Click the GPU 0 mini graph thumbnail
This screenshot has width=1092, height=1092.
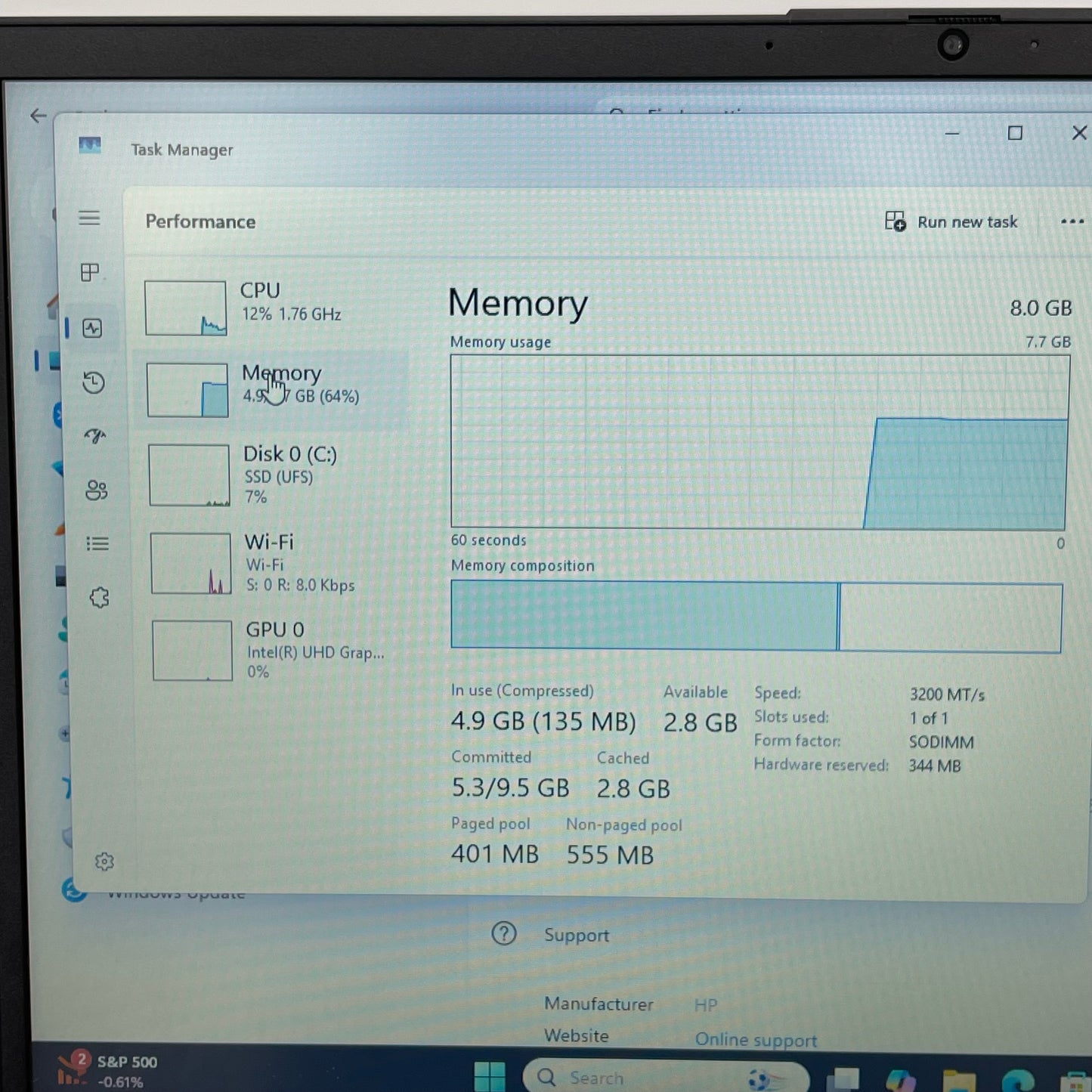pos(193,651)
